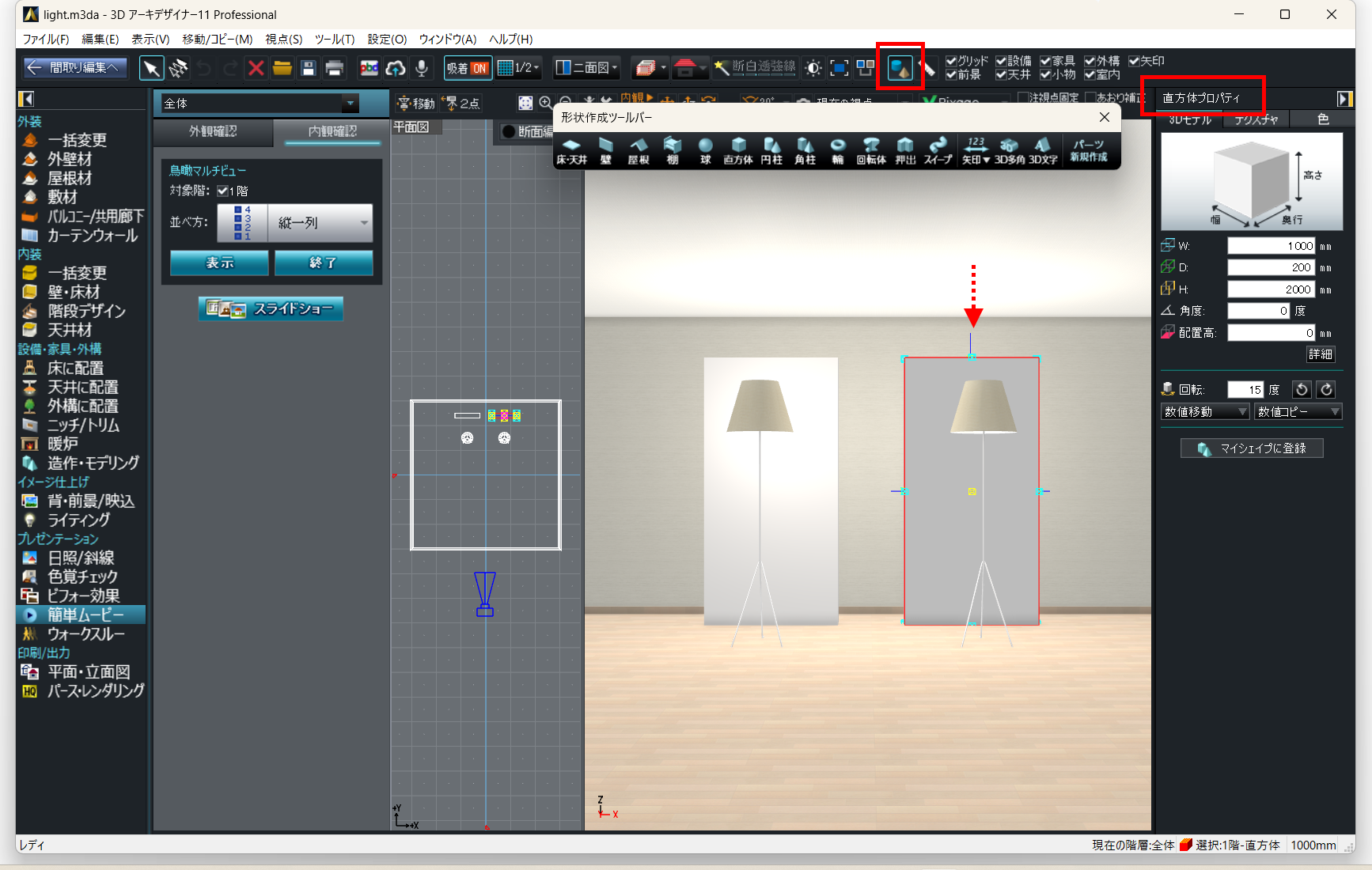
Task: Toggle the 1階 target floor checkbox
Action: (223, 191)
